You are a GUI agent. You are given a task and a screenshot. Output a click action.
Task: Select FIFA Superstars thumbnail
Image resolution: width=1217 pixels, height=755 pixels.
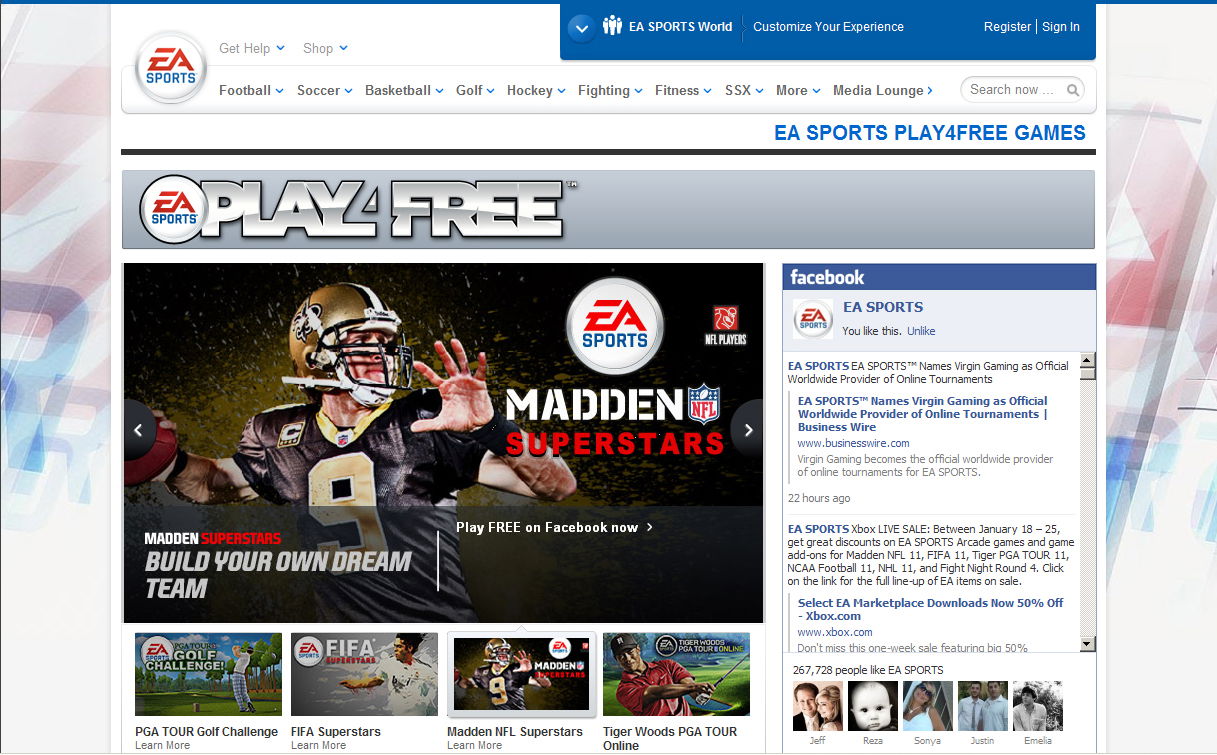pos(364,674)
